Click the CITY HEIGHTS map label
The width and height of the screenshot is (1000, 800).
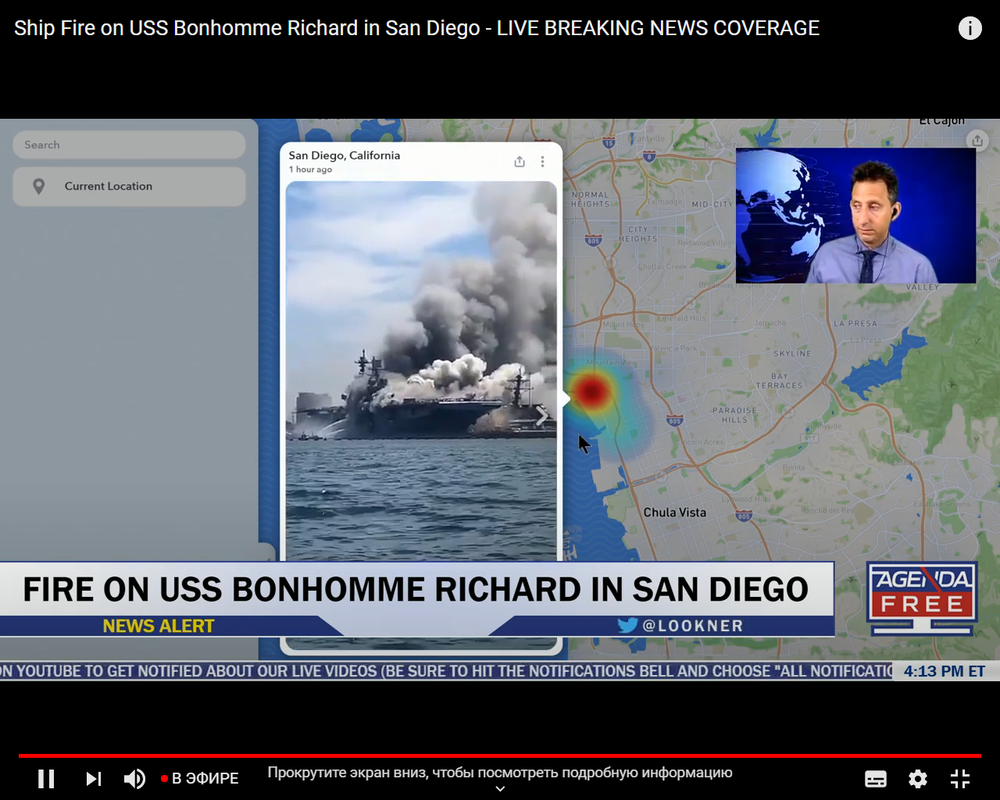[638, 233]
